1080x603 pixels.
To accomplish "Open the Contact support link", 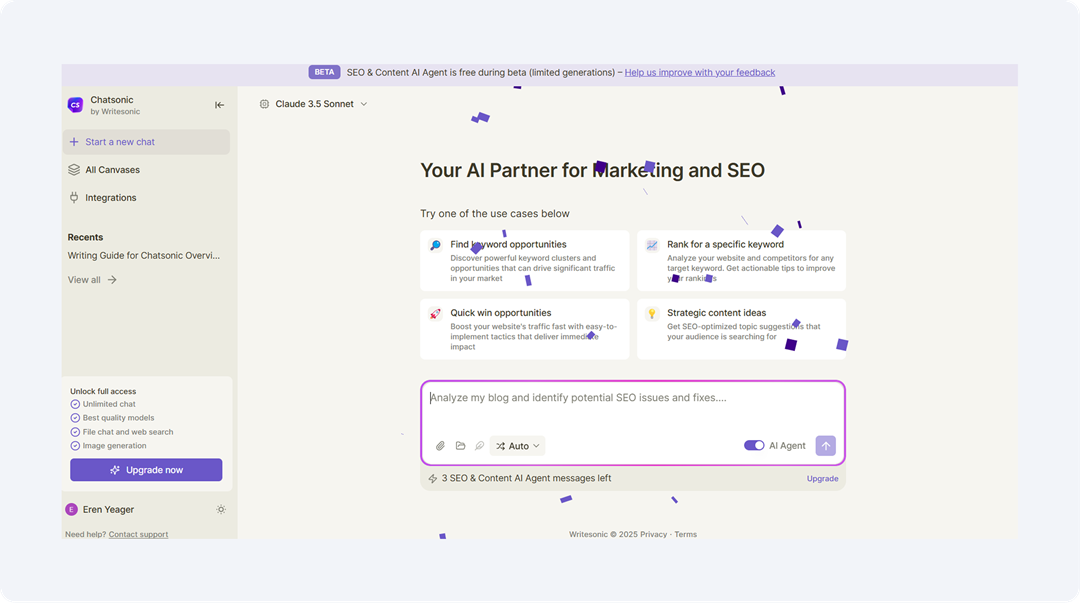I will 138,535.
